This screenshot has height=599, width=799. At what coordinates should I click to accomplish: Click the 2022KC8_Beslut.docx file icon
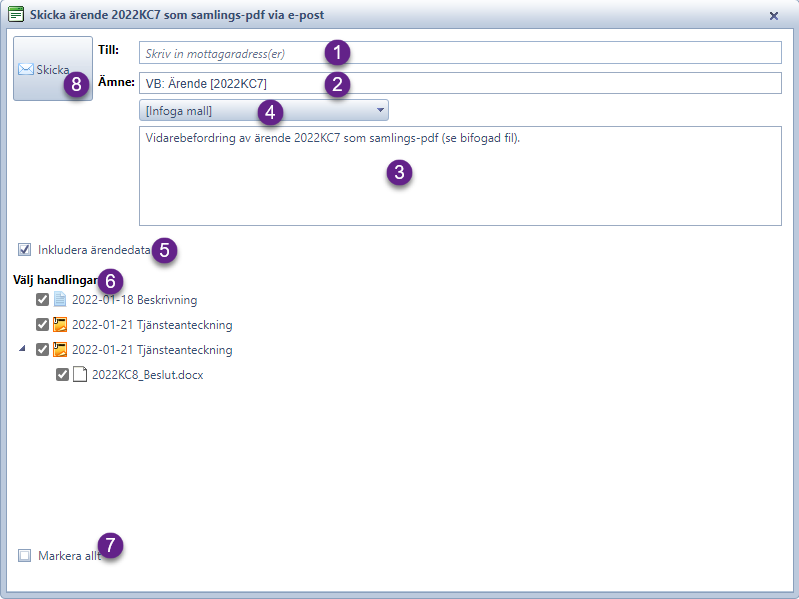point(80,374)
